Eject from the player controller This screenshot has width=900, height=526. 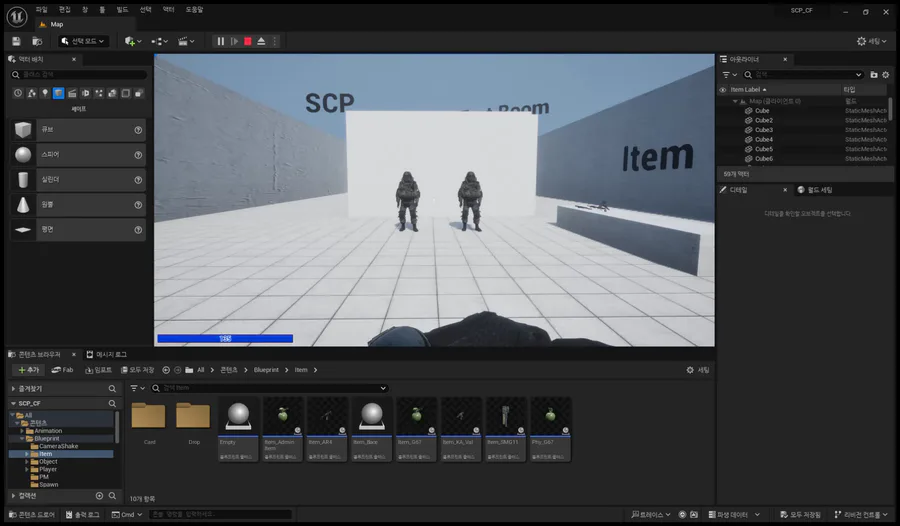[261, 41]
